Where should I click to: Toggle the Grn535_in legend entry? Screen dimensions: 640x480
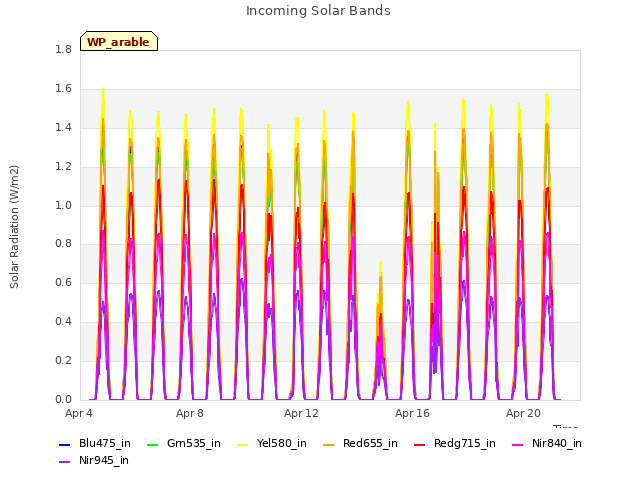[184, 443]
